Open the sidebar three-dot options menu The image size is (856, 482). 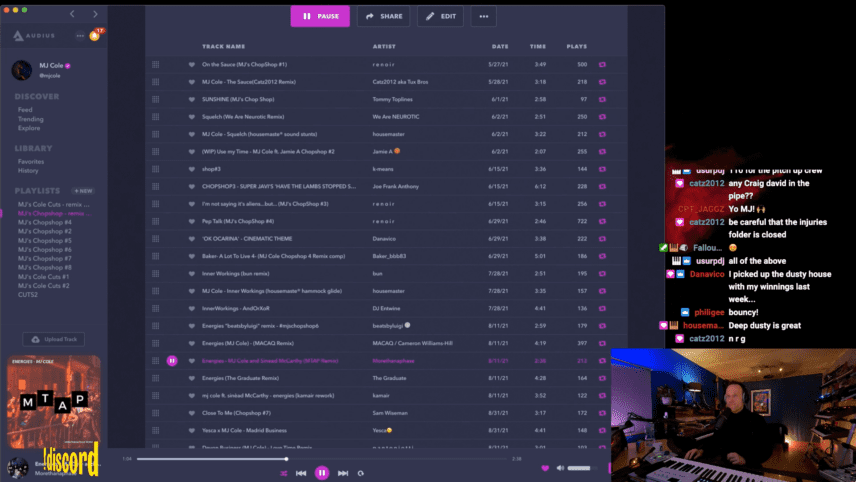(x=80, y=35)
